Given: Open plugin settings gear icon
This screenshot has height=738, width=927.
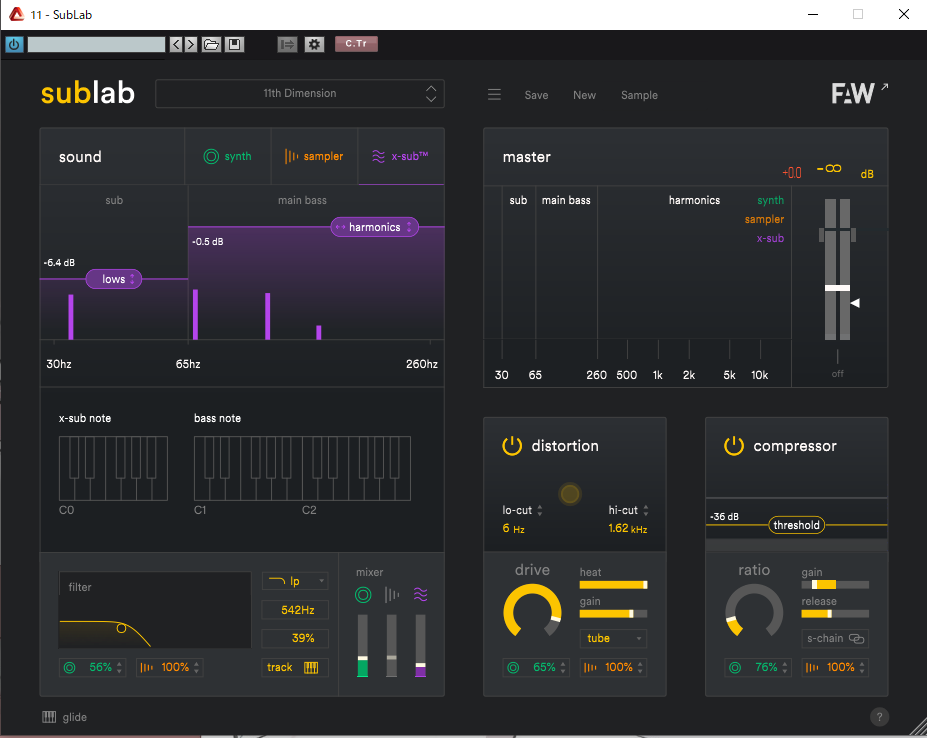Looking at the screenshot, I should click(x=314, y=44).
